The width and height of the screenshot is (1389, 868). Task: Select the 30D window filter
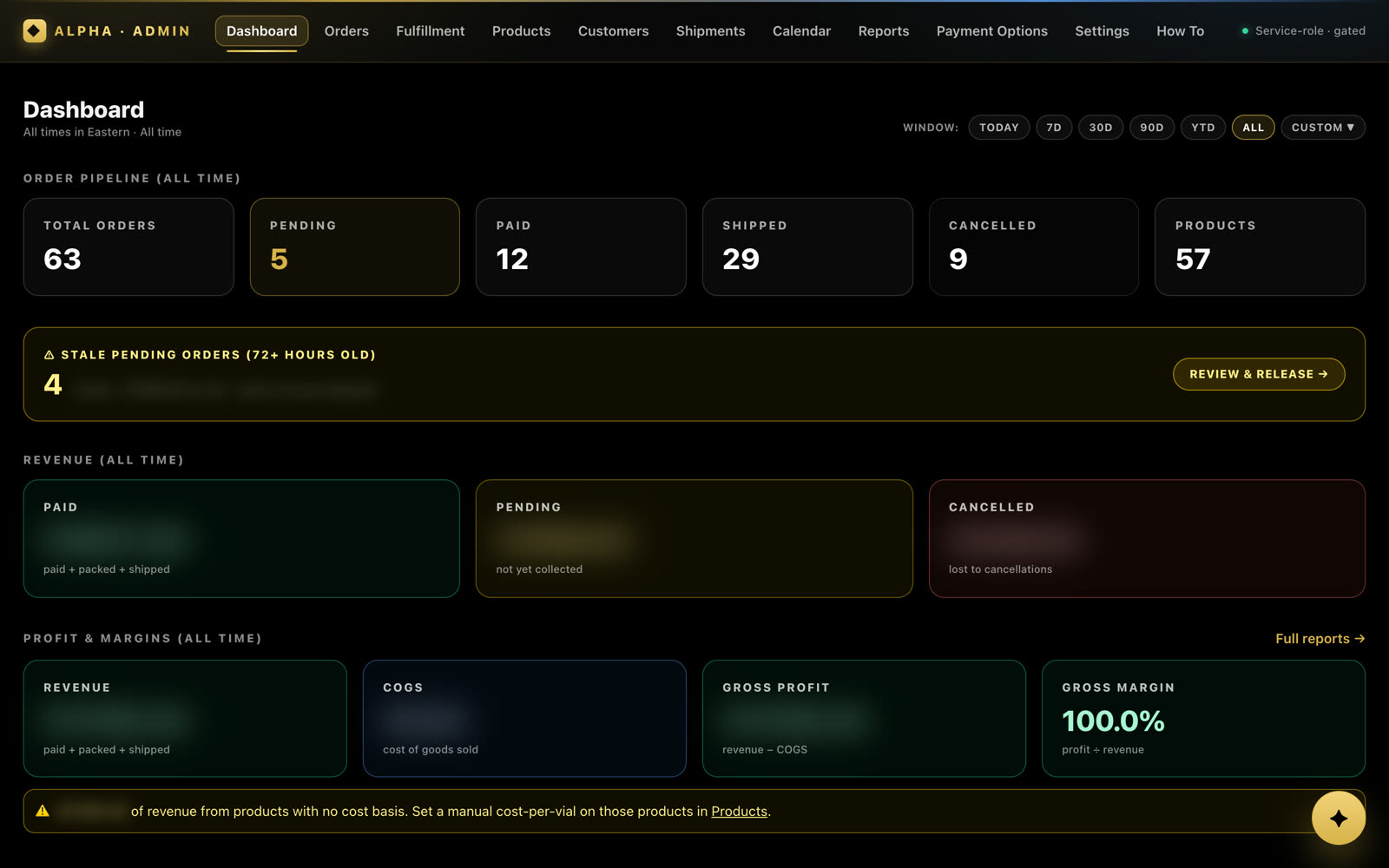[1101, 128]
